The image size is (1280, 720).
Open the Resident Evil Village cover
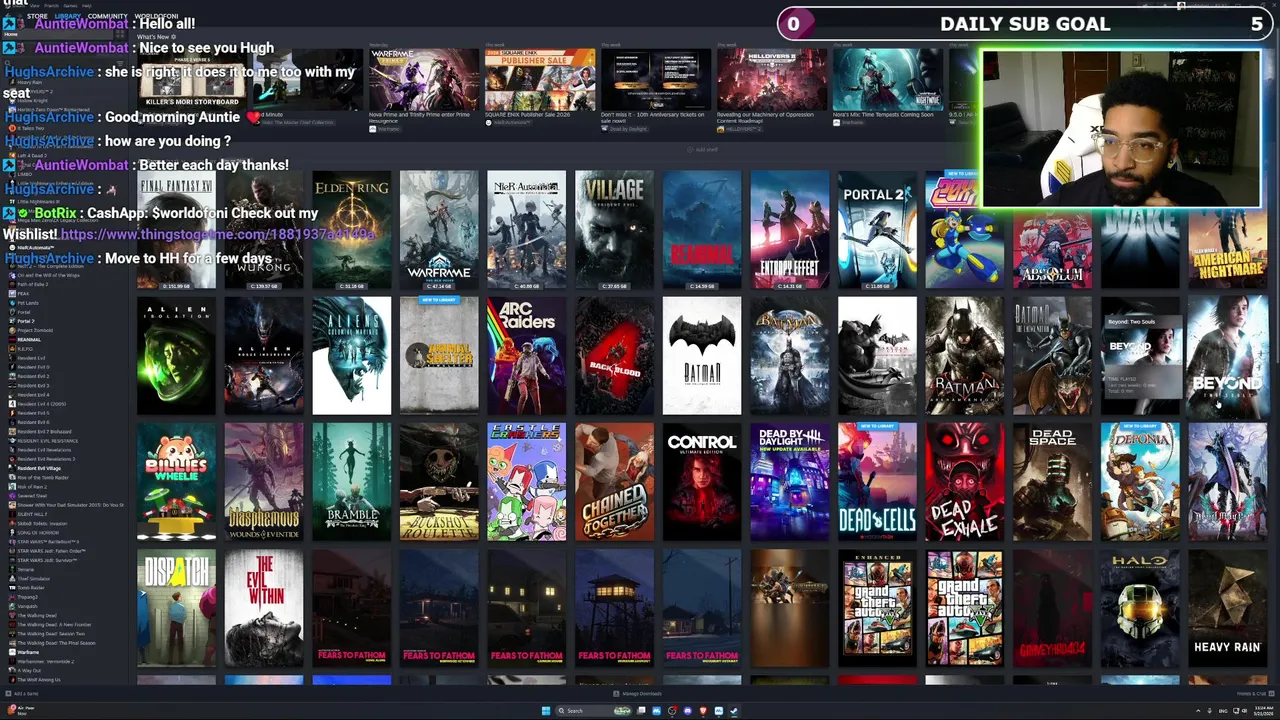(614, 229)
